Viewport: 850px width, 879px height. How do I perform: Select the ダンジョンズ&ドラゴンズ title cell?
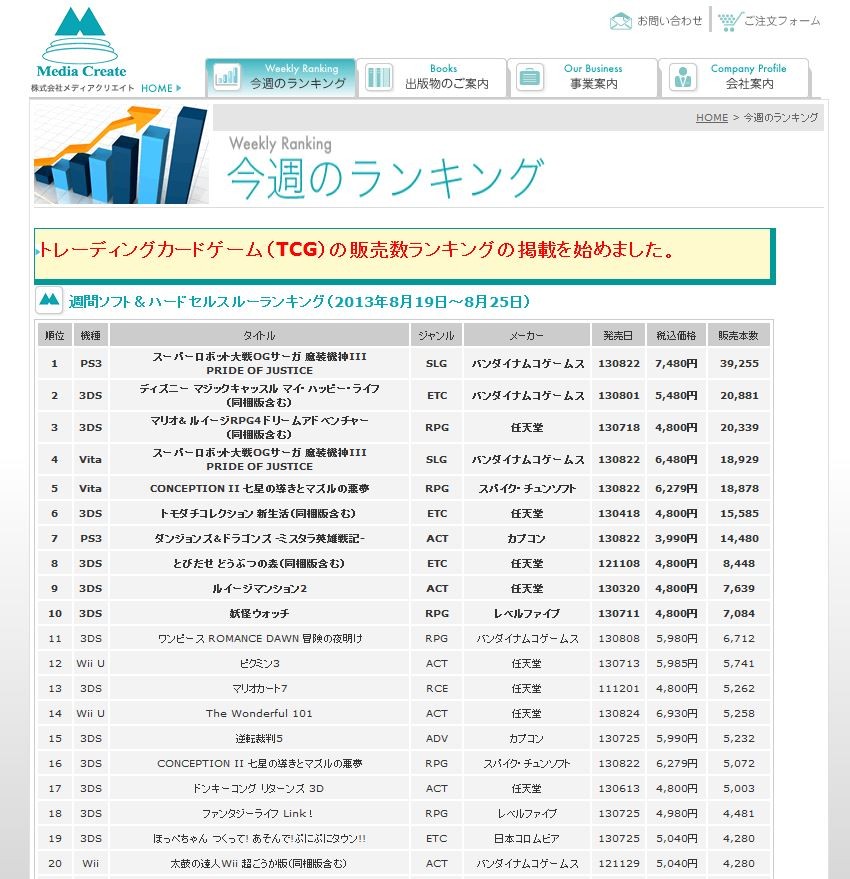259,539
